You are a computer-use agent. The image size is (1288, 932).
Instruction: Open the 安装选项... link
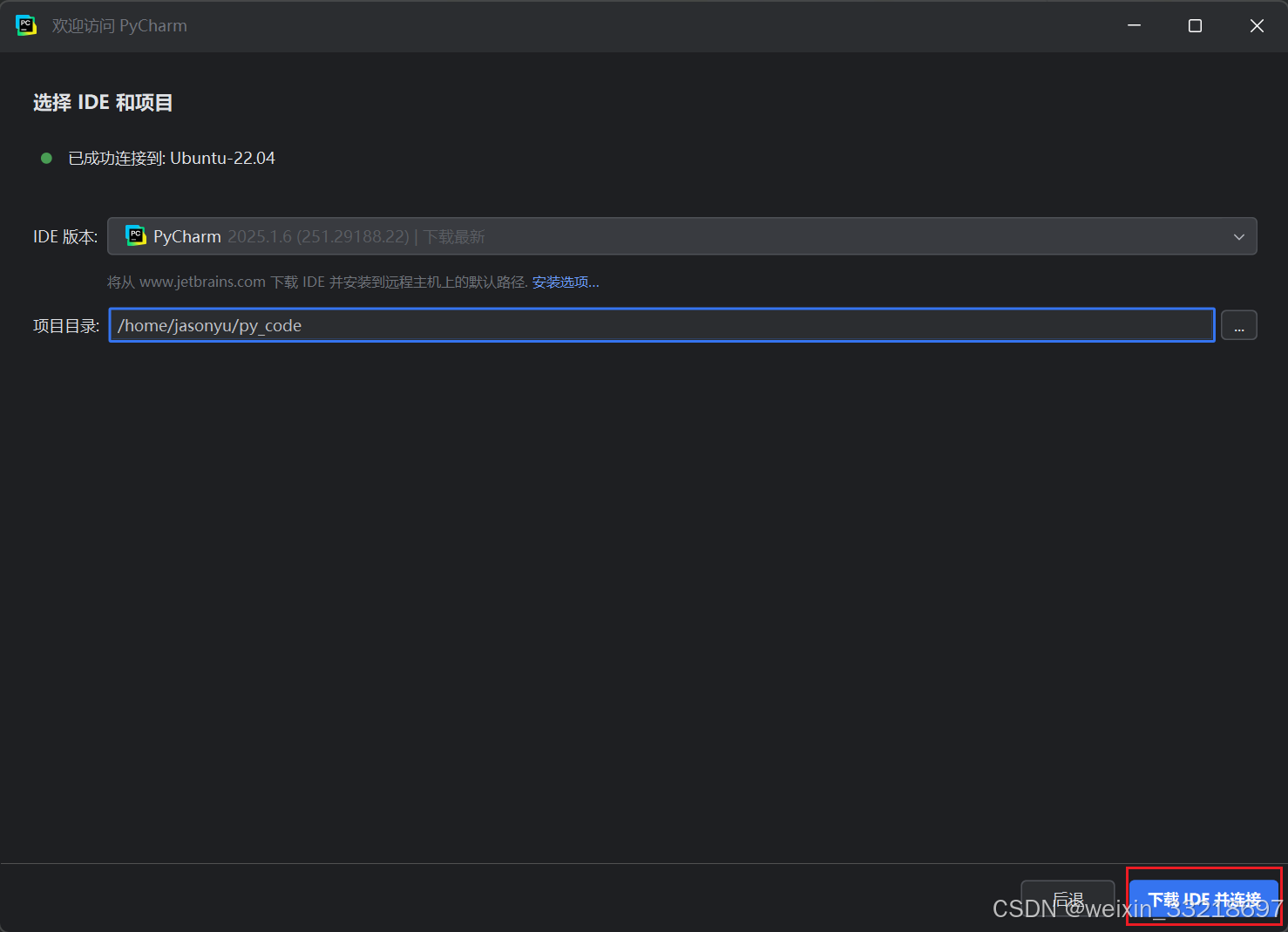(x=566, y=282)
